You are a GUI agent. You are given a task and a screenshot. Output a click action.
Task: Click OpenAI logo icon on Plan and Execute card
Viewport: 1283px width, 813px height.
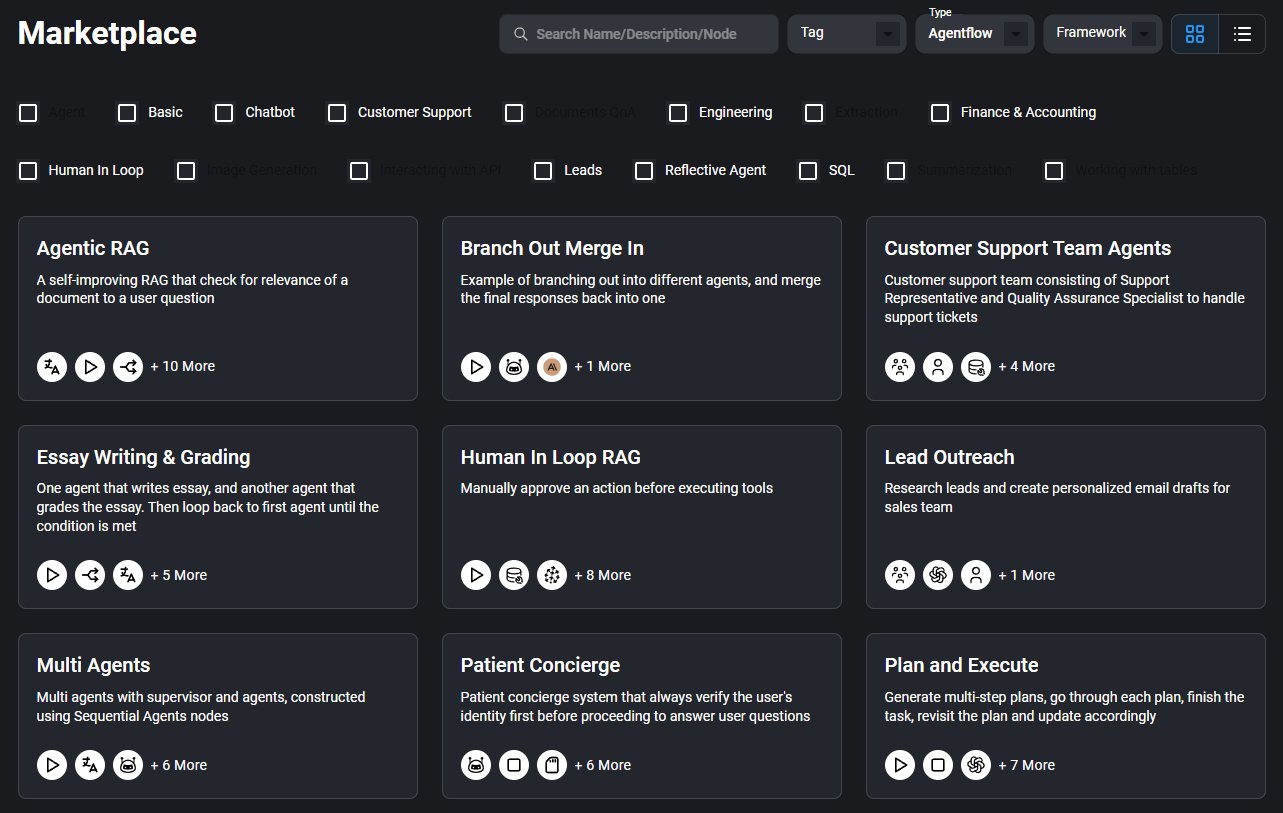(976, 765)
